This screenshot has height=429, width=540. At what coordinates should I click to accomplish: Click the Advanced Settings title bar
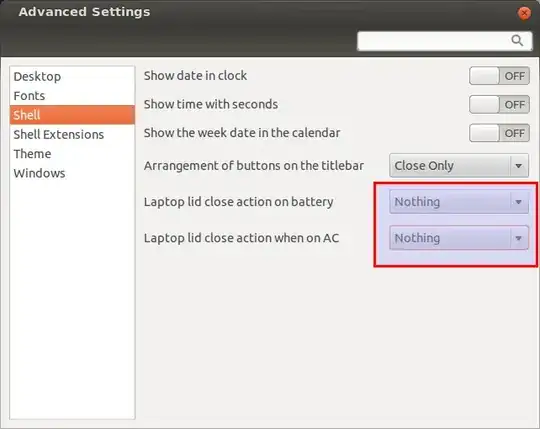262,12
